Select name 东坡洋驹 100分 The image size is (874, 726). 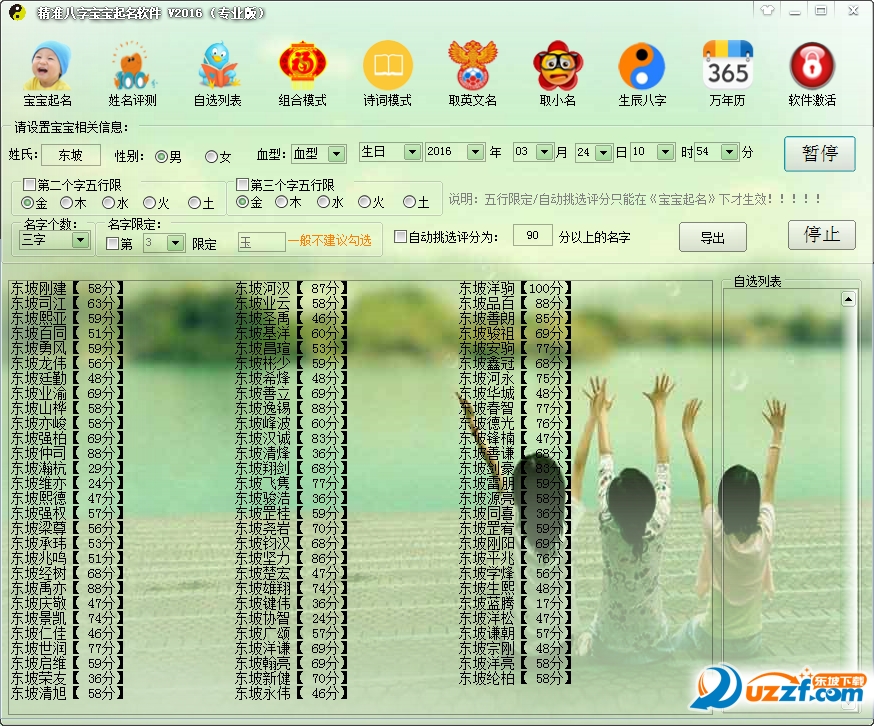tap(514, 288)
